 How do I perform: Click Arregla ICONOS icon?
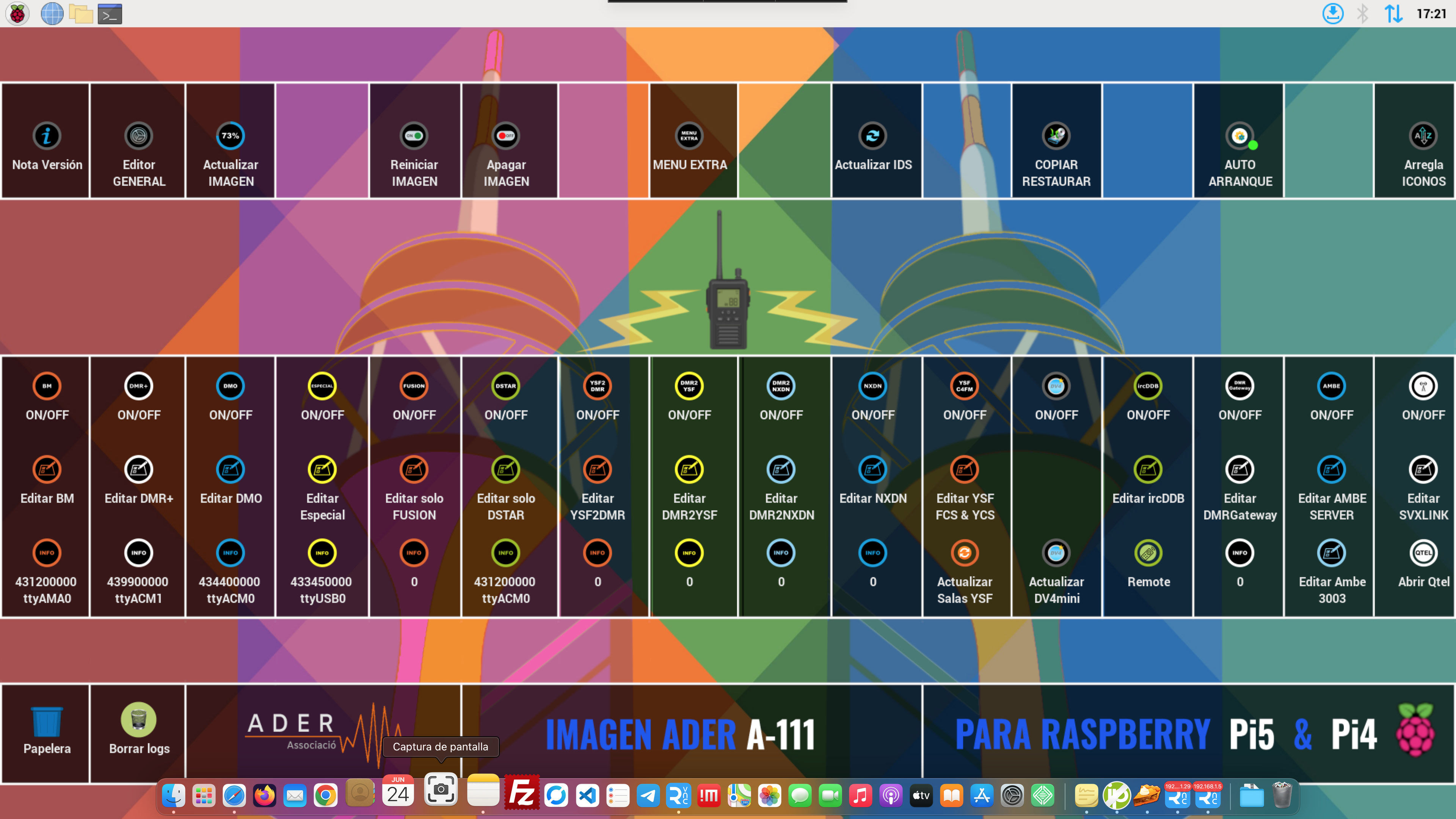point(1423,136)
